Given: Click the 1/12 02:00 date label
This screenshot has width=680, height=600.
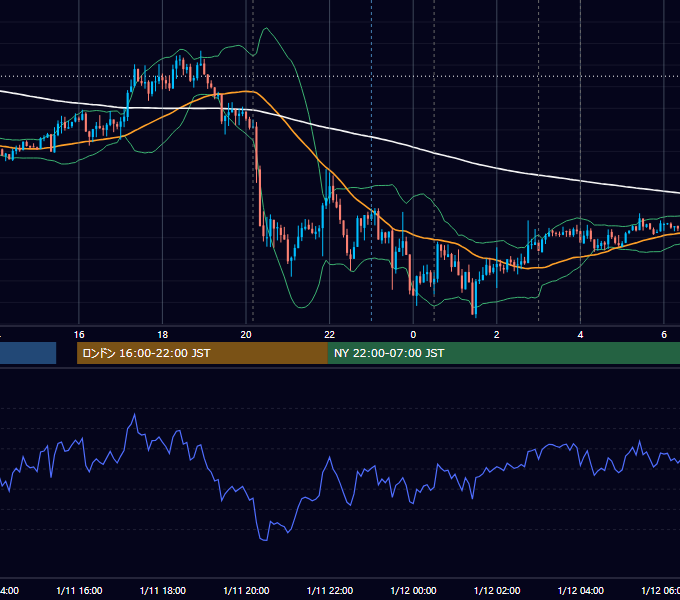Looking at the screenshot, I should (x=497, y=590).
